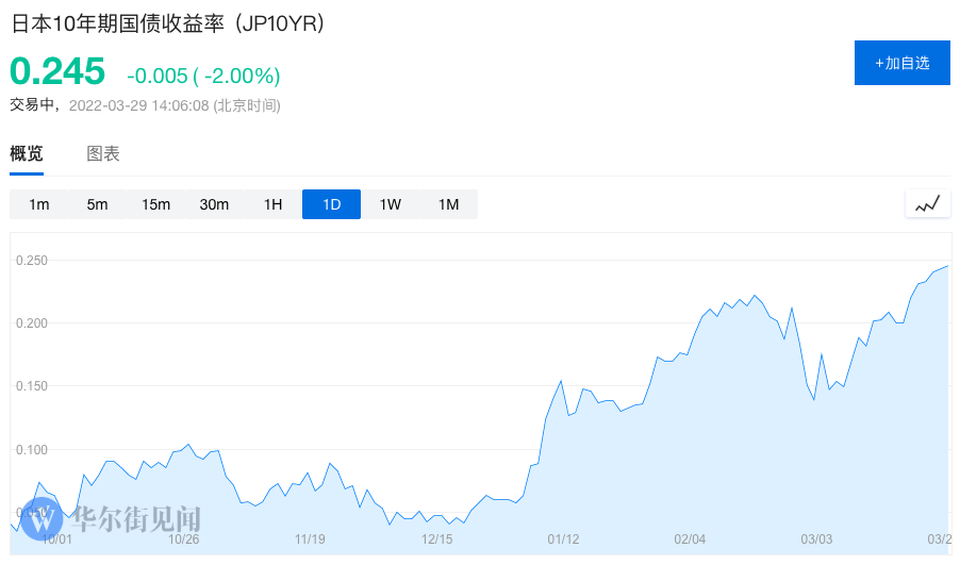The image size is (960, 565).
Task: Switch chart to 1H interval
Action: coord(273,204)
